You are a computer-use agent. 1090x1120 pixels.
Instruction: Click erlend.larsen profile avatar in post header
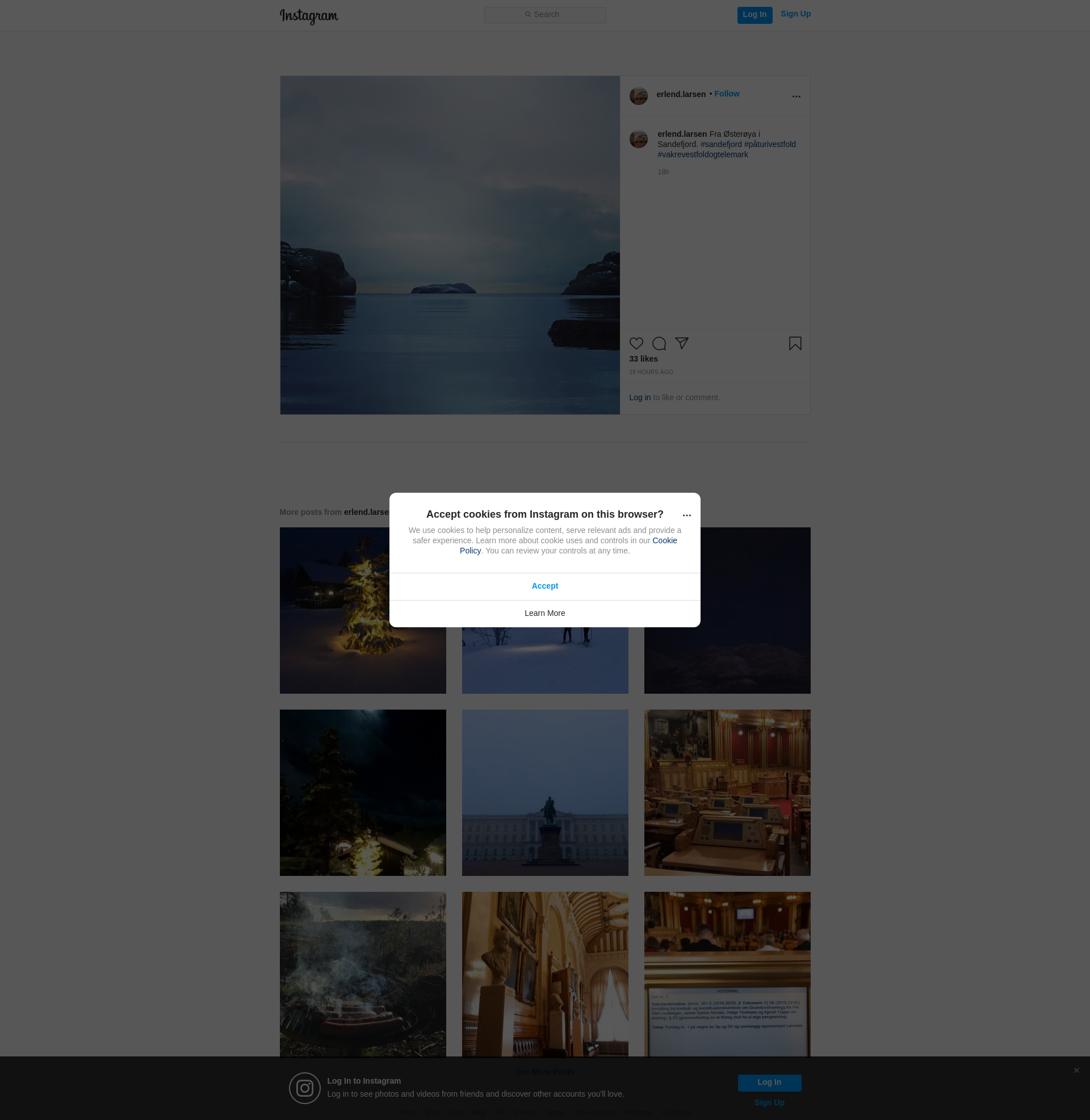638,95
